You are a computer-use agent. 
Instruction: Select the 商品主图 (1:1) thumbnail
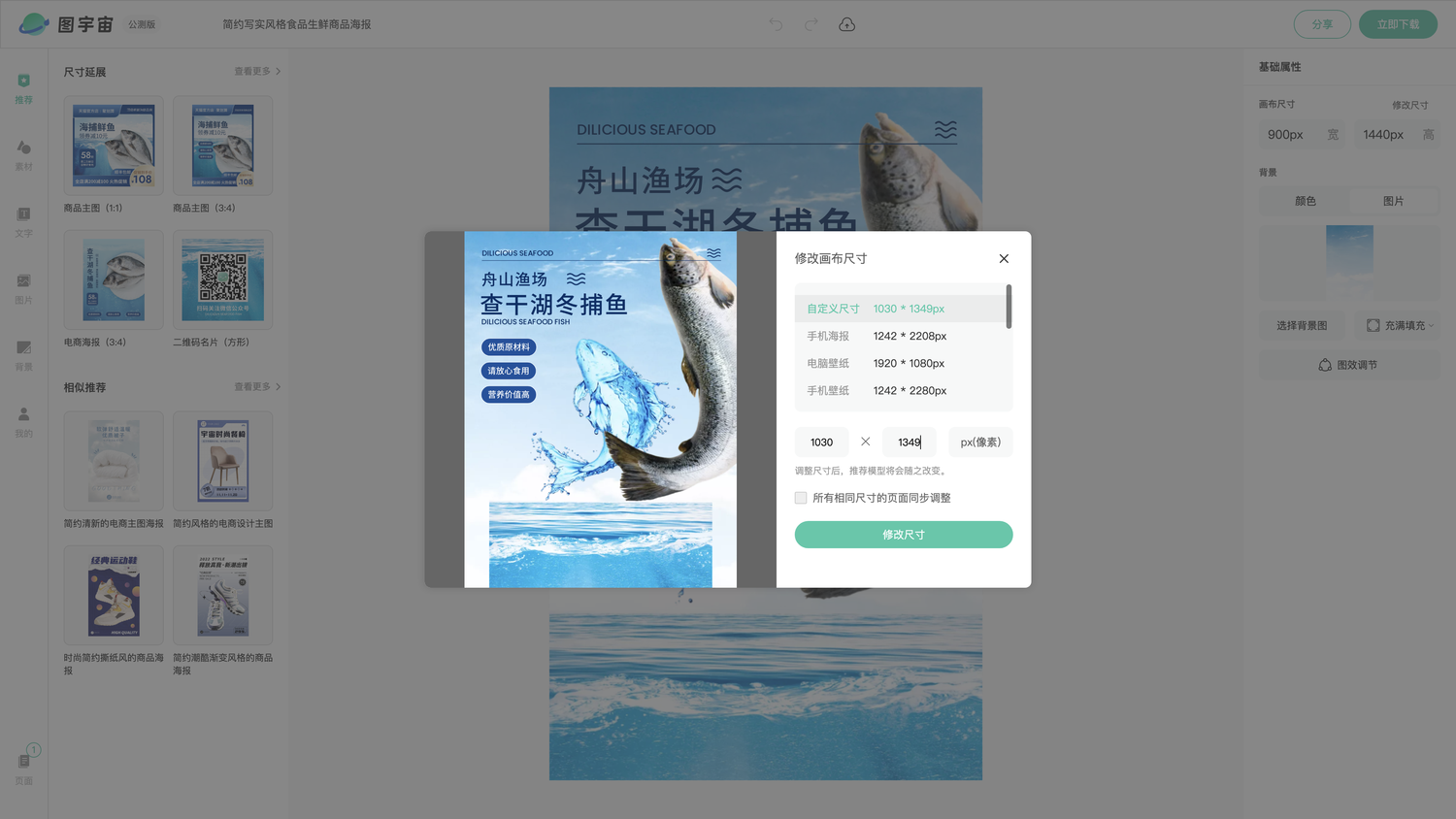coord(114,146)
